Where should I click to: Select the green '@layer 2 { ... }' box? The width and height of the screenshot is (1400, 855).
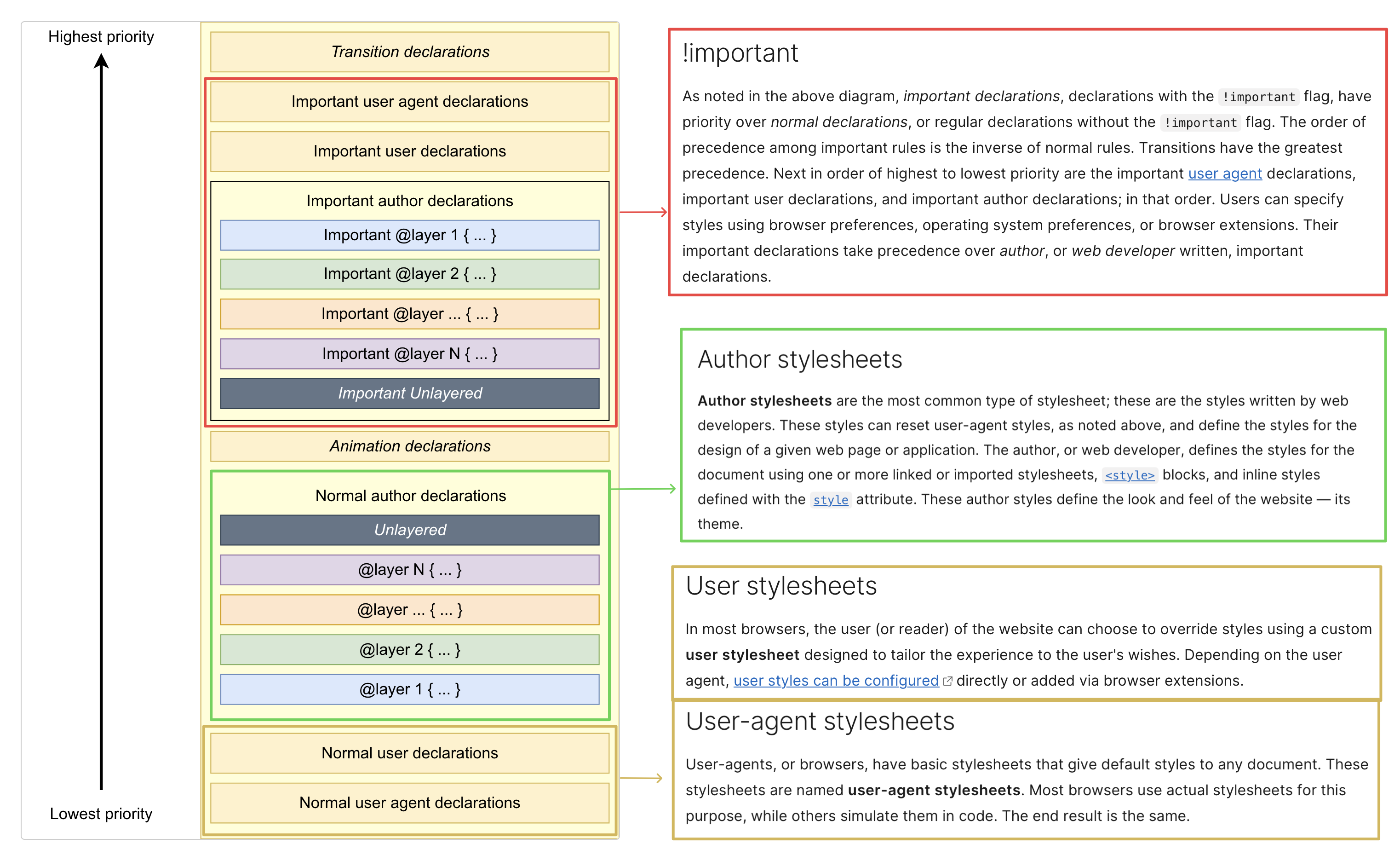click(x=410, y=650)
